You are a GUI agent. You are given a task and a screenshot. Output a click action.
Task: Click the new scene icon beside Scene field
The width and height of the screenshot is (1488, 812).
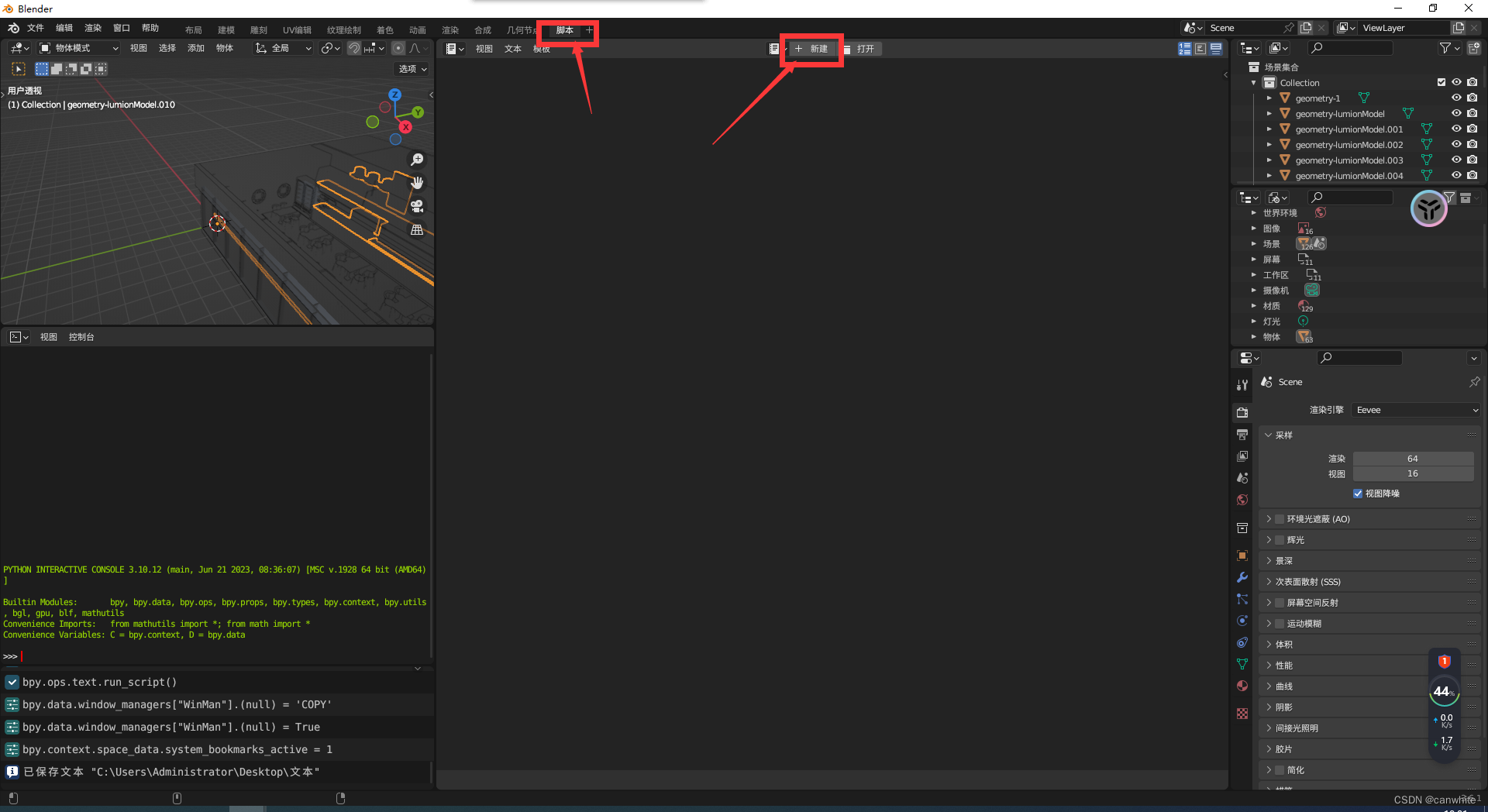(x=1306, y=28)
